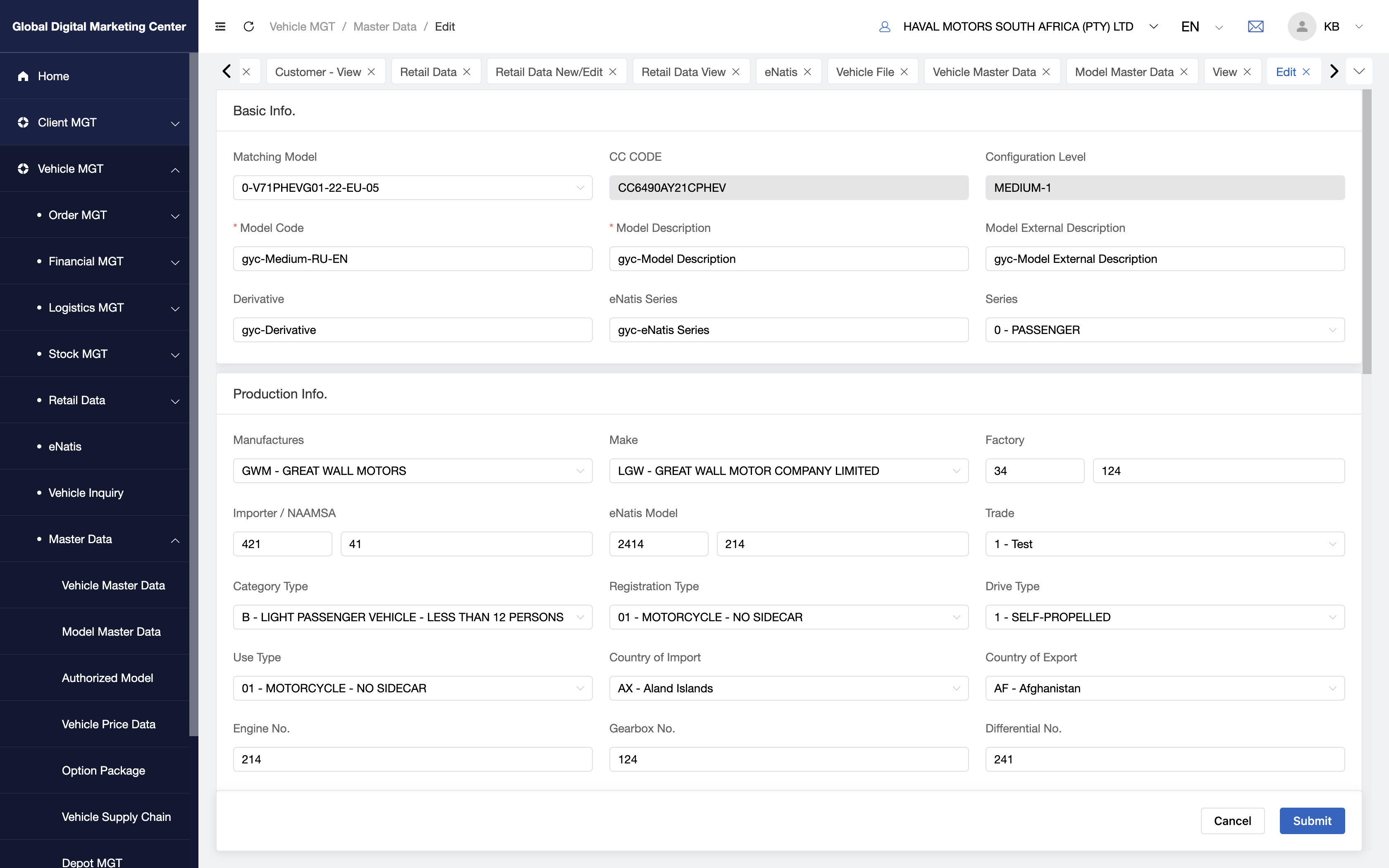Open the mail messages icon
Viewport: 1389px width, 868px height.
pyautogui.click(x=1255, y=26)
